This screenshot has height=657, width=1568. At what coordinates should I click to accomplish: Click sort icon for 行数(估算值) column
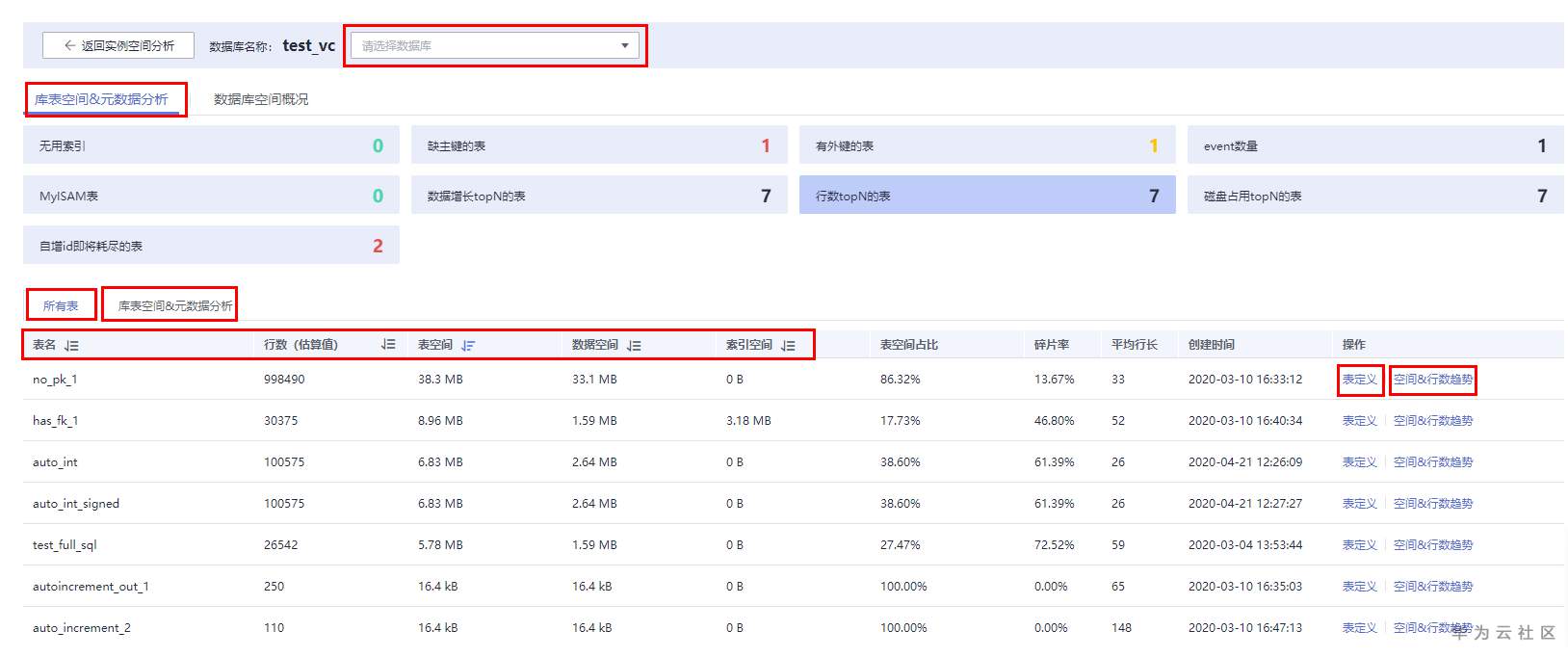coord(388,344)
